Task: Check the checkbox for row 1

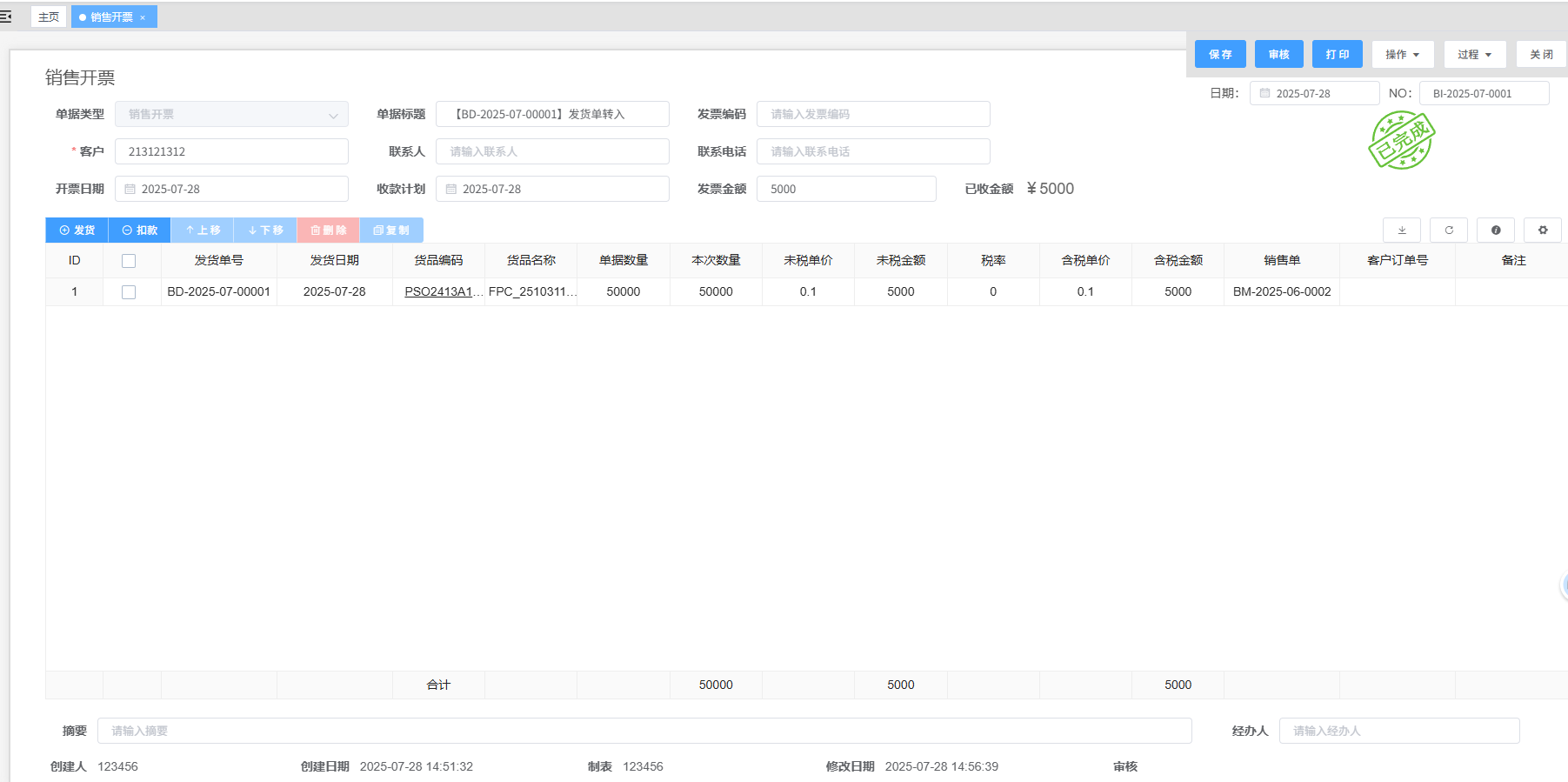Action: pos(129,292)
